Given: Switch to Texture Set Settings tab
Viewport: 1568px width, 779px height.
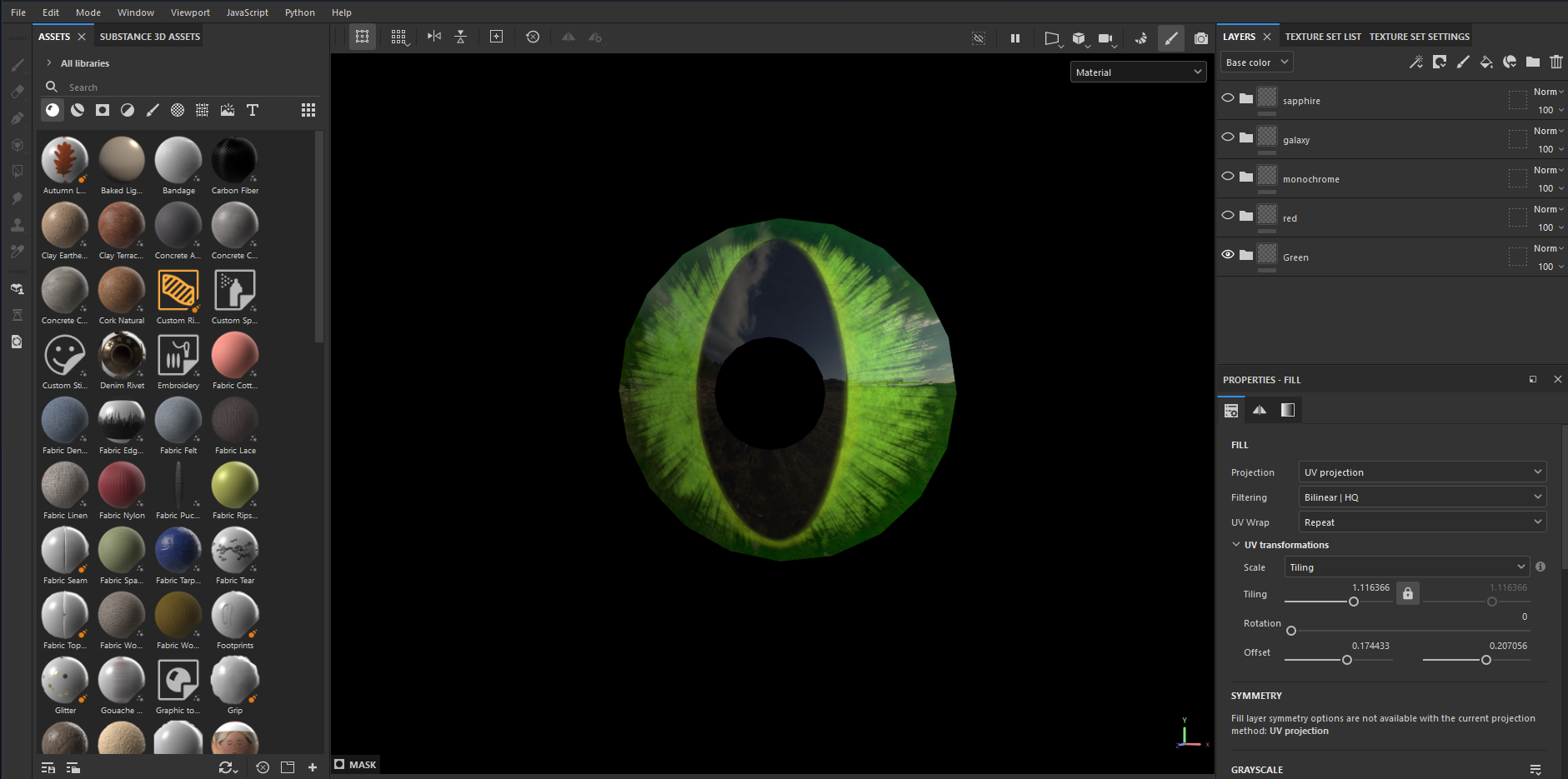Looking at the screenshot, I should coord(1419,37).
